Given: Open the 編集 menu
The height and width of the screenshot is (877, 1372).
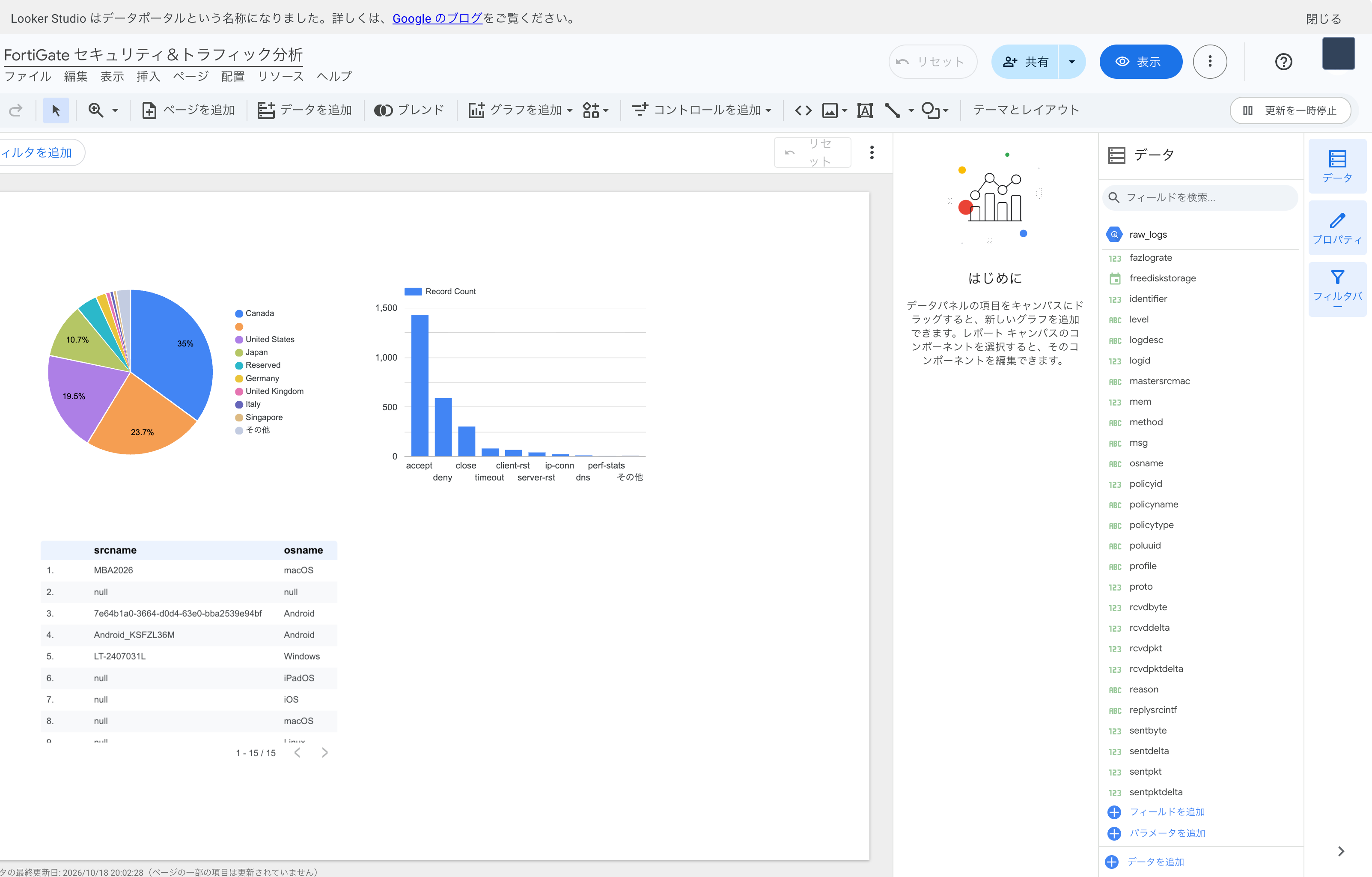Looking at the screenshot, I should point(76,76).
